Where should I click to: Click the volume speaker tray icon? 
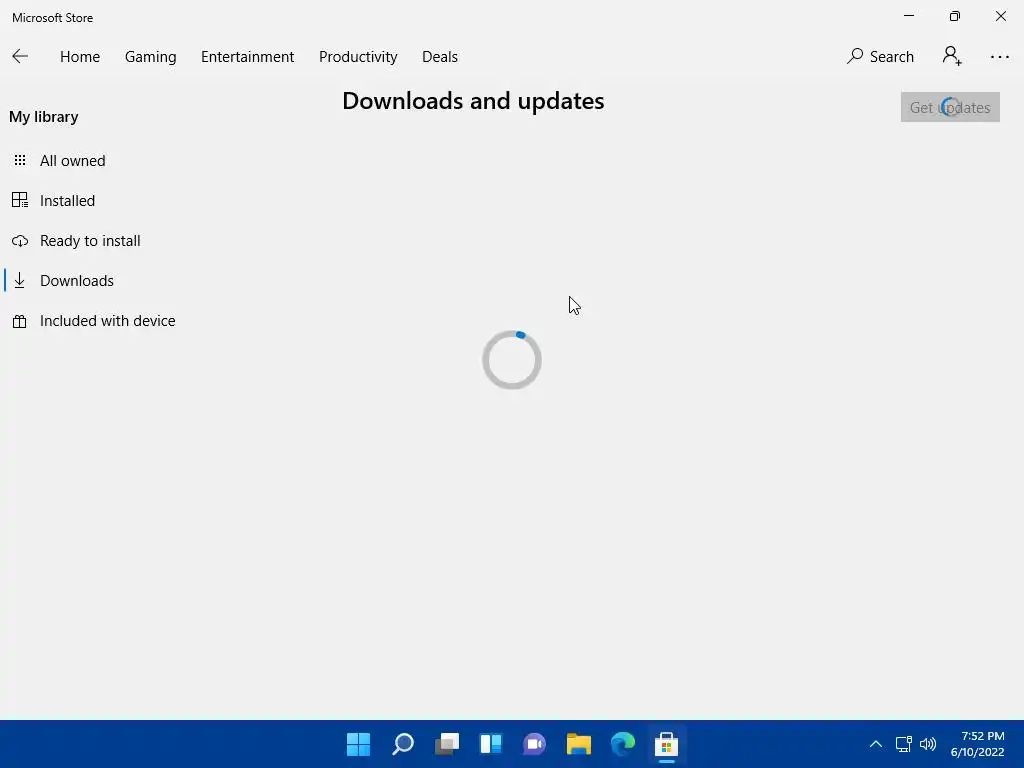tap(927, 744)
